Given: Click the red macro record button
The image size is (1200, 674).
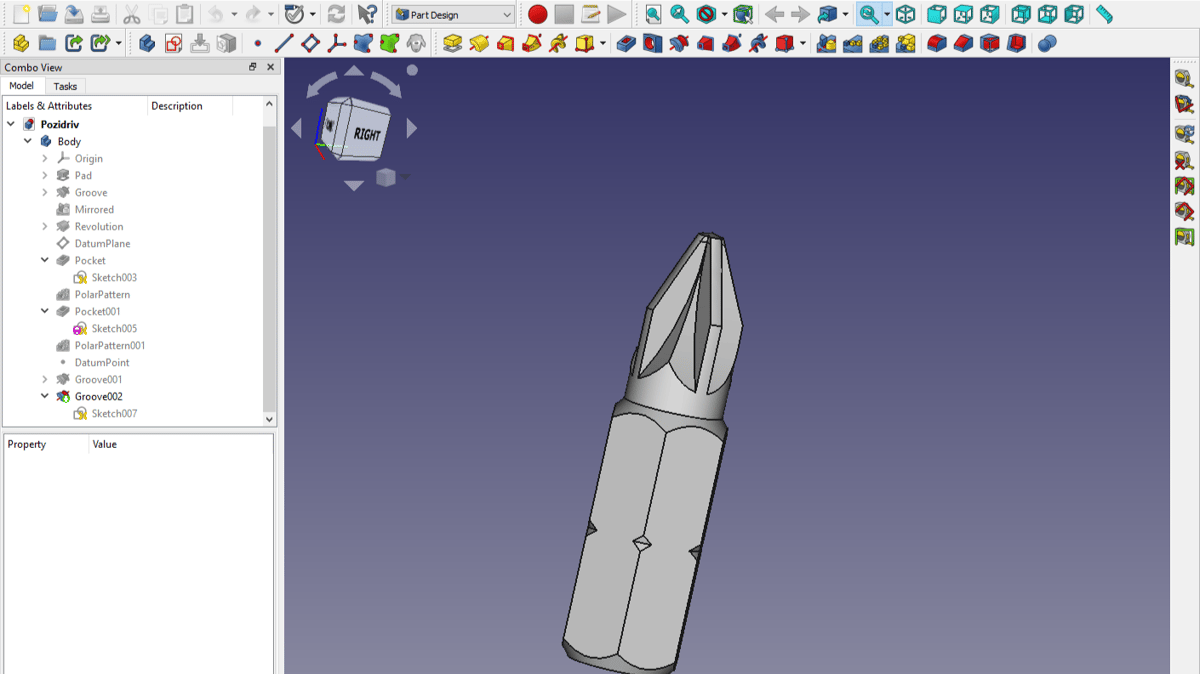Looking at the screenshot, I should [538, 15].
